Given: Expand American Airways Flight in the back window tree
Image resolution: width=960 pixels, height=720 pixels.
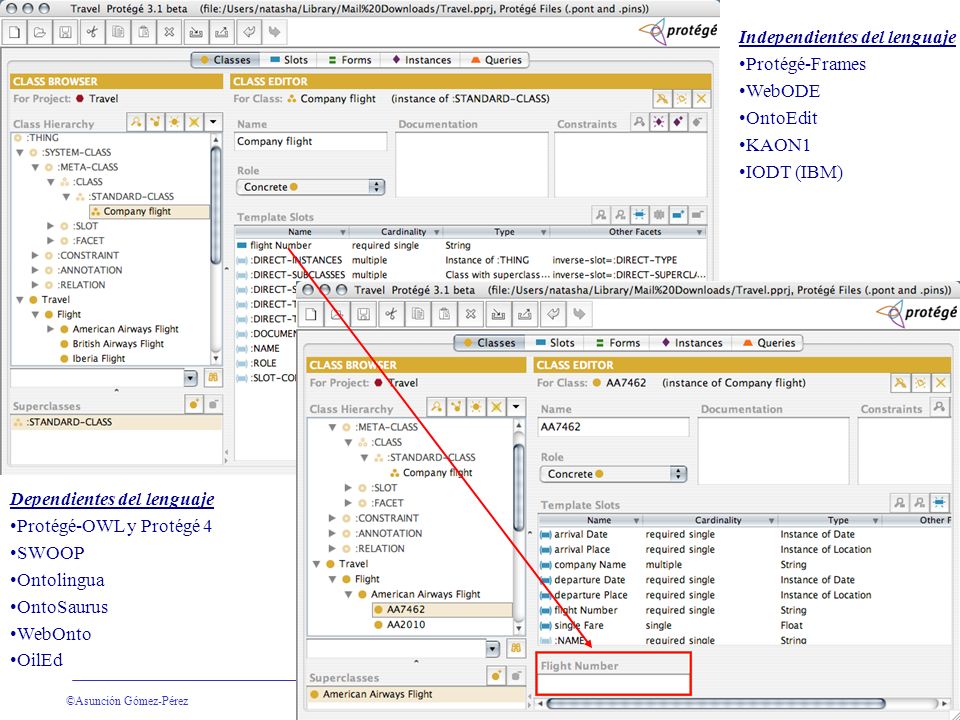Looking at the screenshot, I should tap(51, 329).
